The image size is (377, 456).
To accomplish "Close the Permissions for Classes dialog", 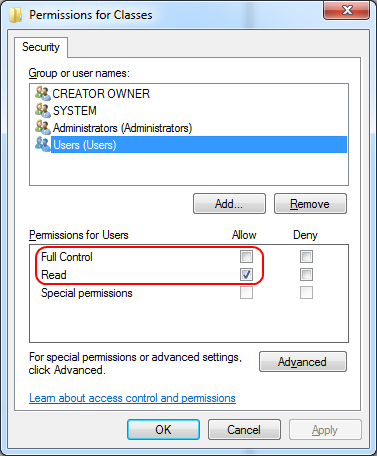I will 347,10.
